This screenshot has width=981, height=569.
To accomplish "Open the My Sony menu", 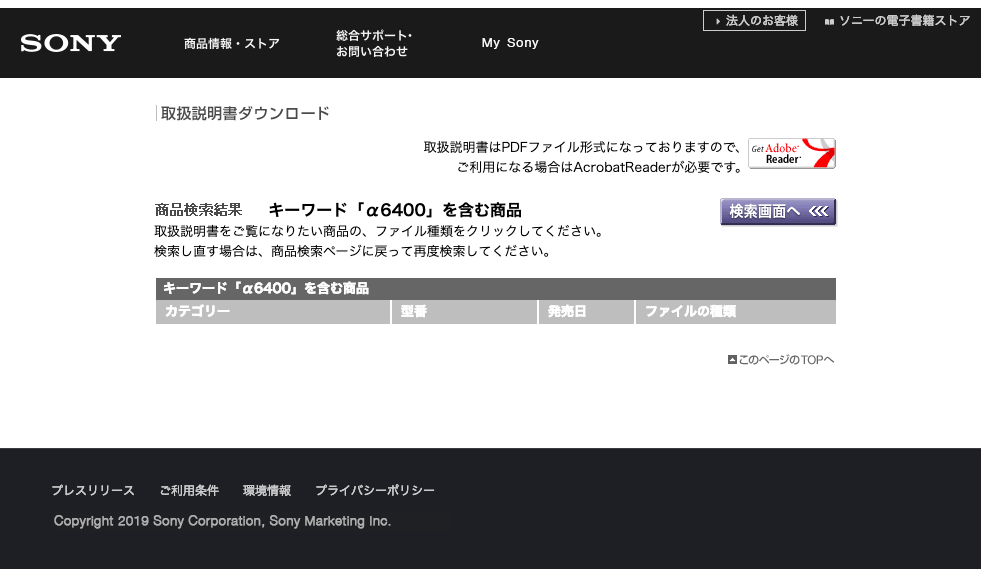I will point(510,43).
